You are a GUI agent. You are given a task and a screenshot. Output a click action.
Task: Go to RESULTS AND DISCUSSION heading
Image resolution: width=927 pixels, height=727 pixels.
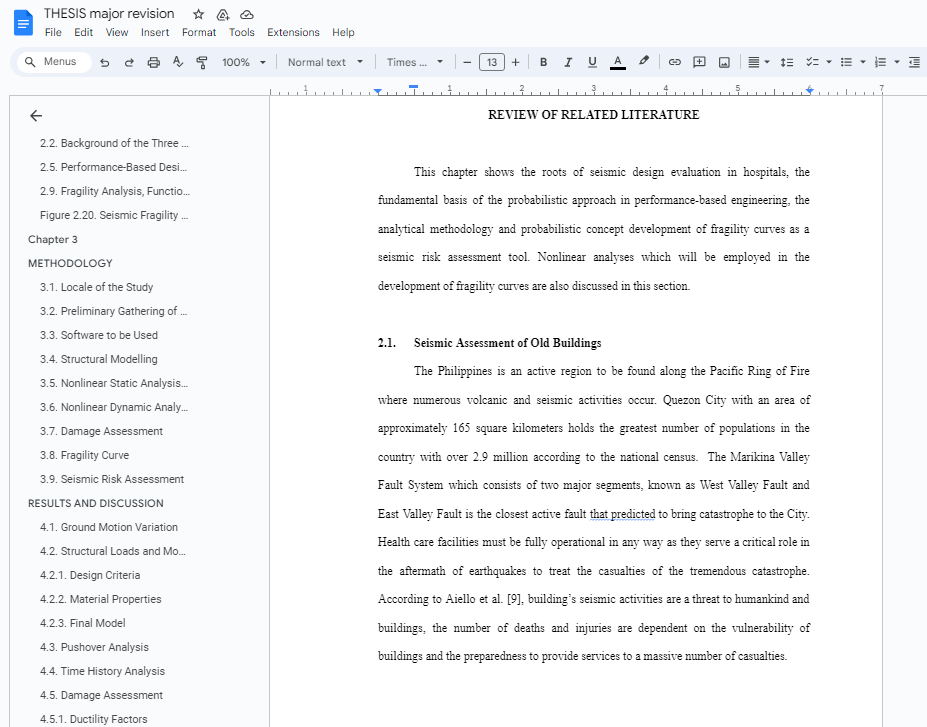pos(96,503)
